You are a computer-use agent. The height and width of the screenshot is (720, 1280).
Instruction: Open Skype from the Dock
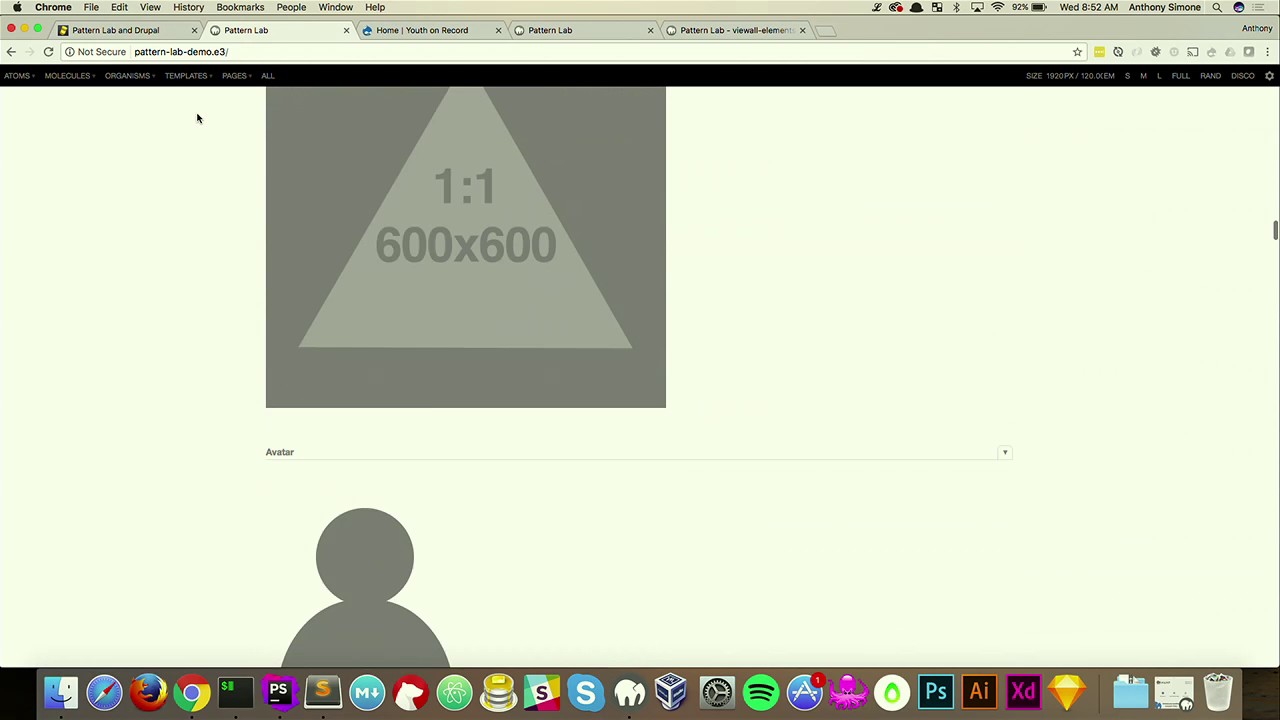585,692
